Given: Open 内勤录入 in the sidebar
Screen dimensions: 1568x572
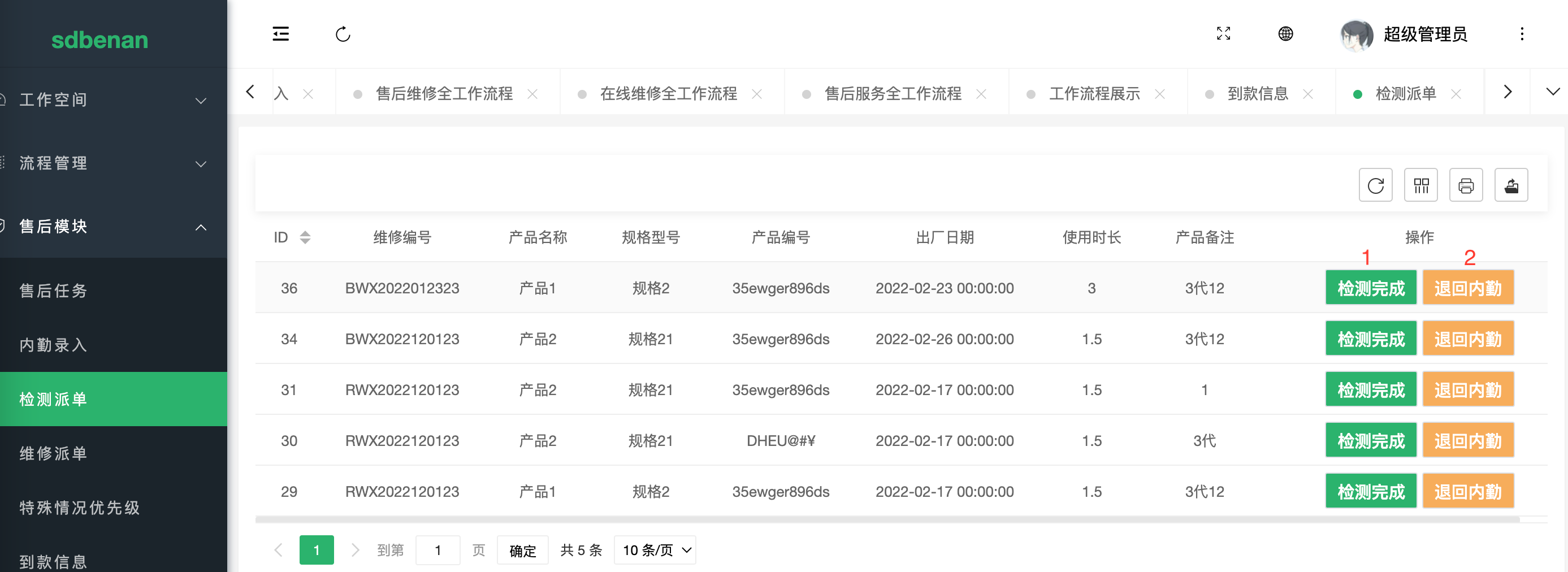Looking at the screenshot, I should click(113, 345).
